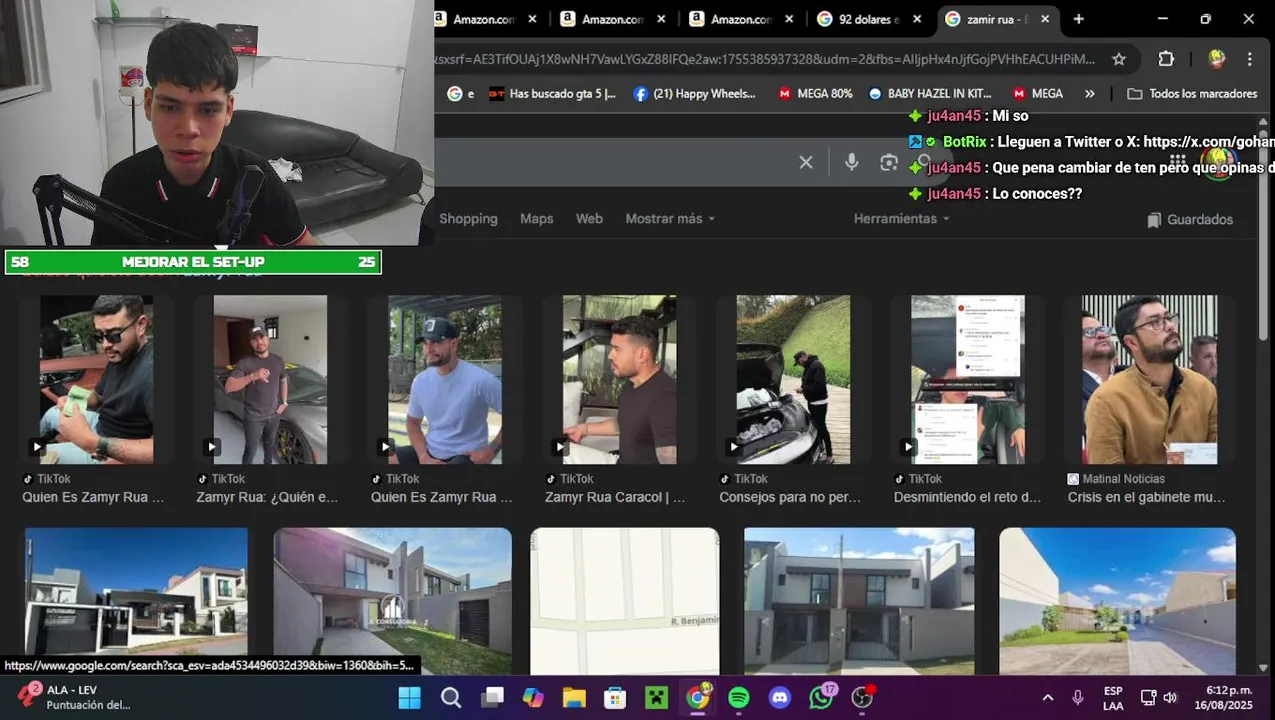1275x720 pixels.
Task: Bookmark this page with the star icon
Action: click(1119, 59)
